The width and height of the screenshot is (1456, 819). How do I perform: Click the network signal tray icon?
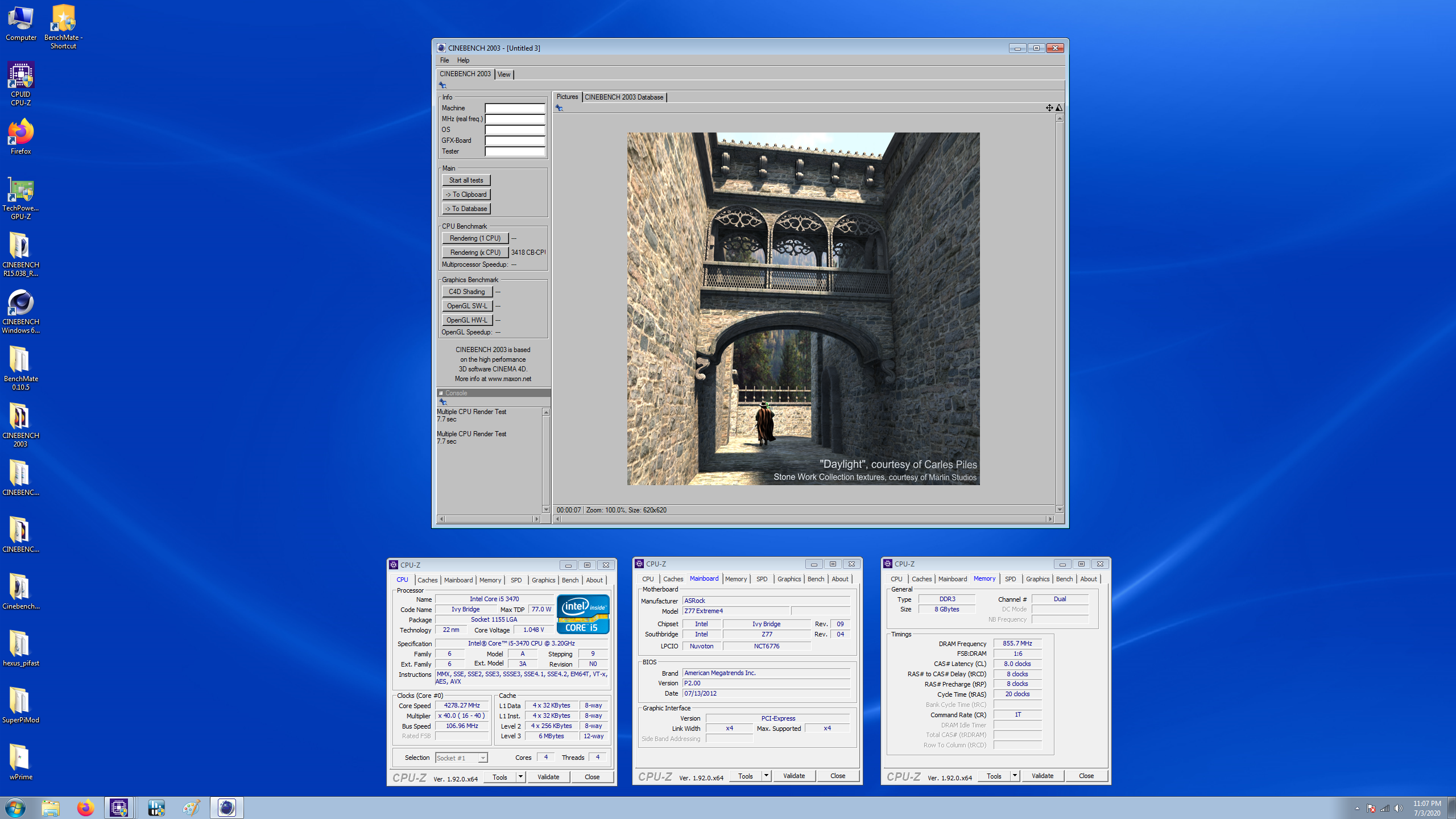tap(1385, 808)
